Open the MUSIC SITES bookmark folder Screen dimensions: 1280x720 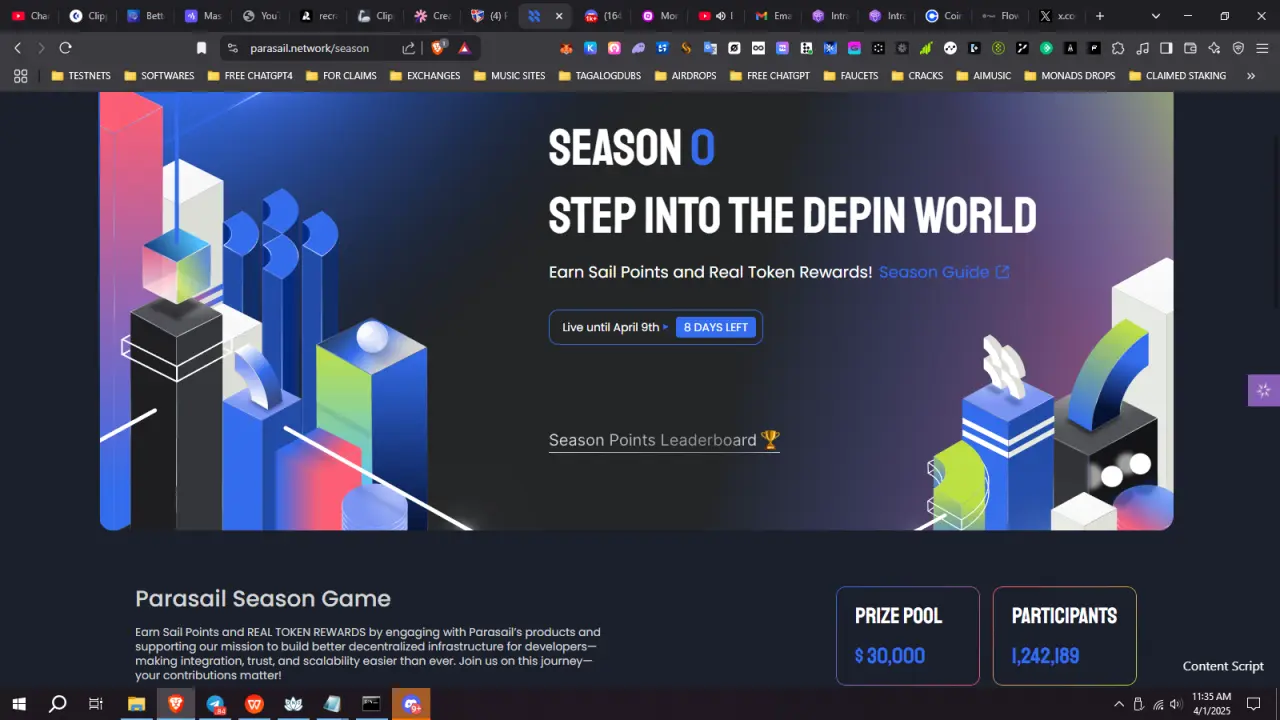510,76
